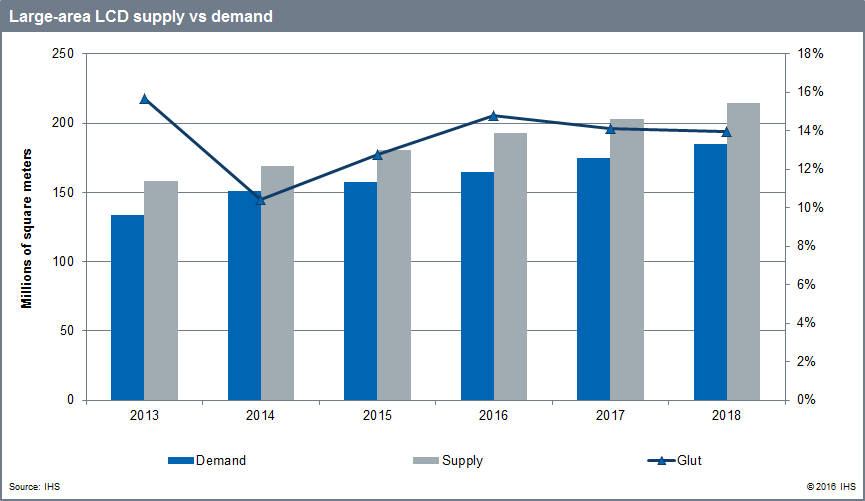Click the x-axis label '2018'
The image size is (865, 501).
(727, 415)
